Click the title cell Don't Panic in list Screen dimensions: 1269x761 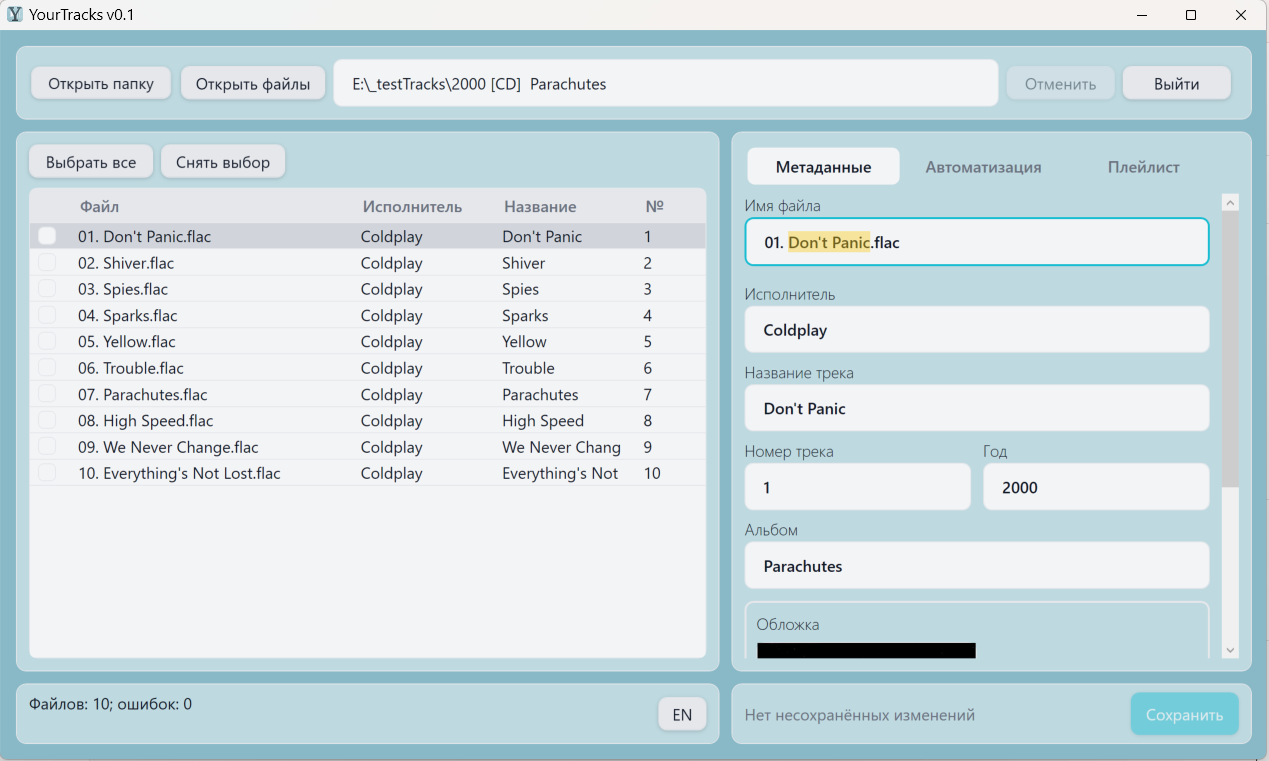[x=542, y=237]
